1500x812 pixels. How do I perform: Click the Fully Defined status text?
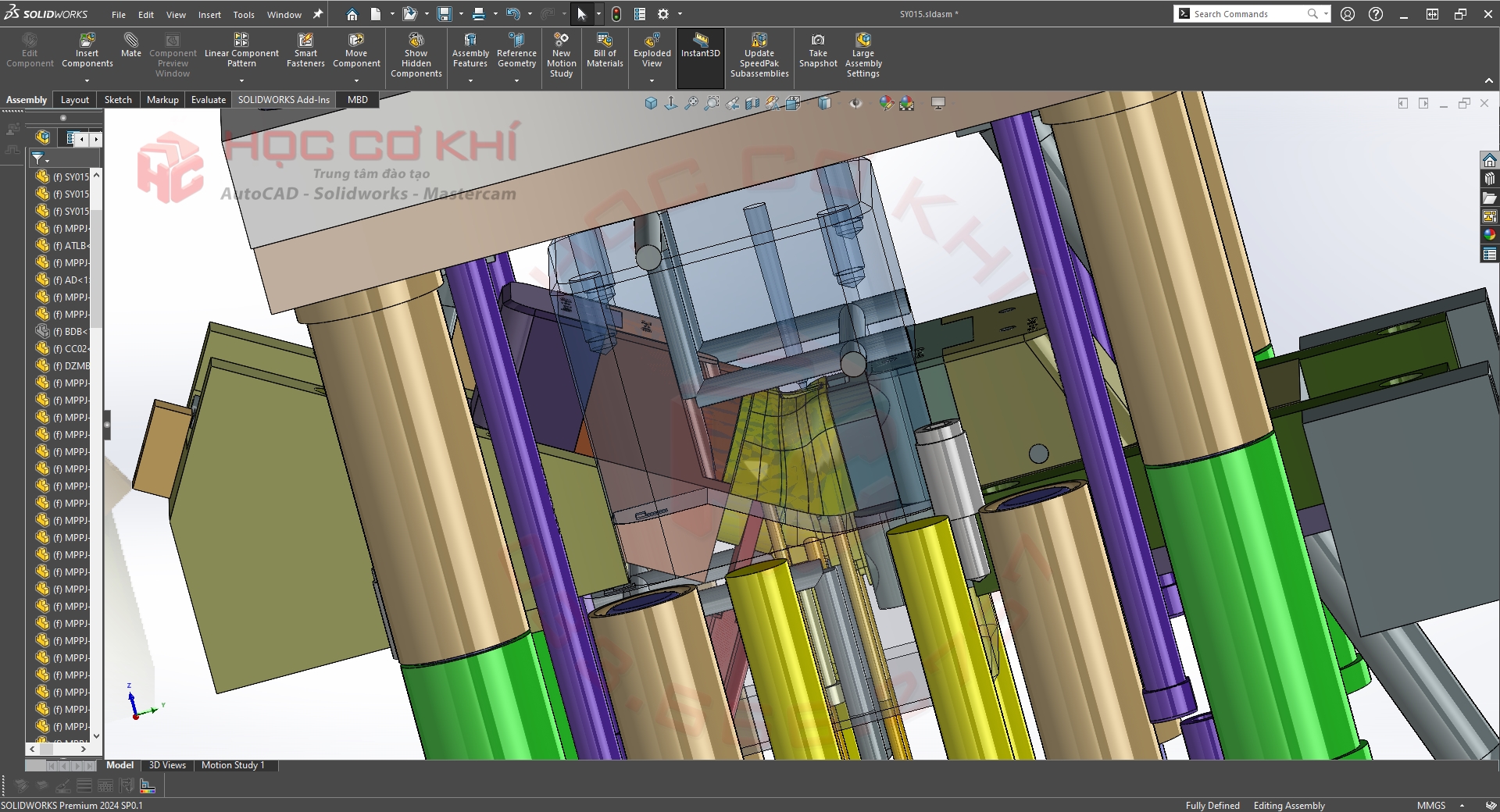tap(1212, 805)
